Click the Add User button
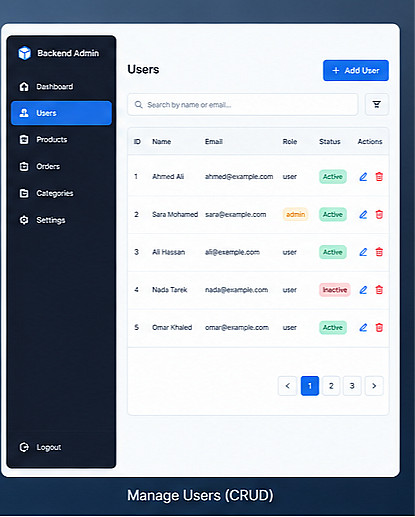Viewport: 415px width, 517px height. [356, 70]
